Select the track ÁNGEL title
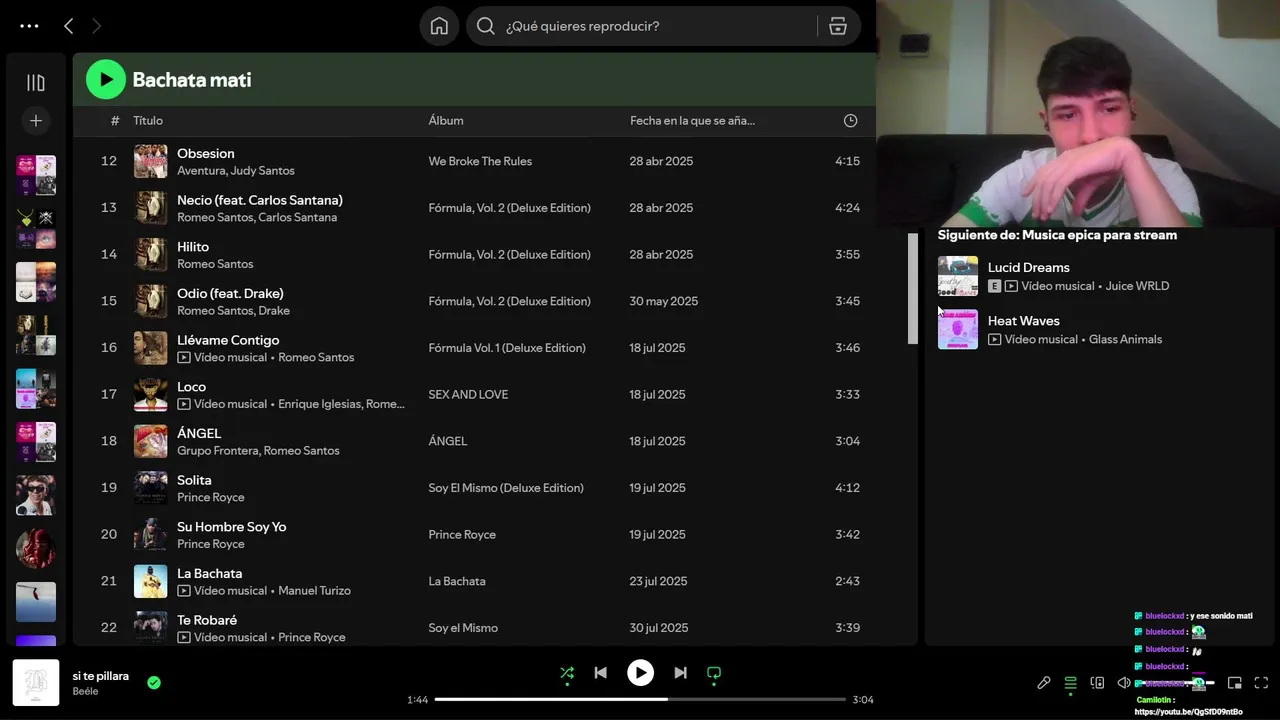This screenshot has height=720, width=1280. click(x=199, y=434)
